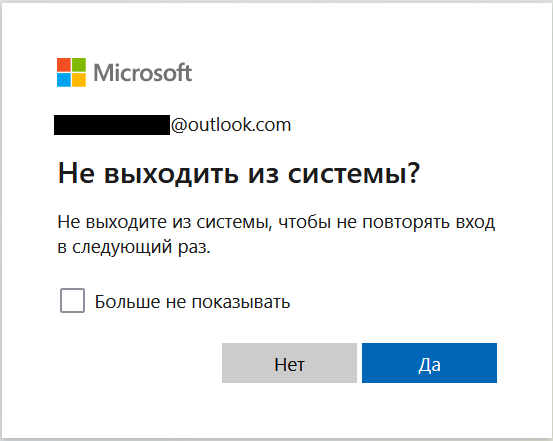The width and height of the screenshot is (553, 441).
Task: Check the "Больше не показывать" checkbox
Action: [72, 301]
